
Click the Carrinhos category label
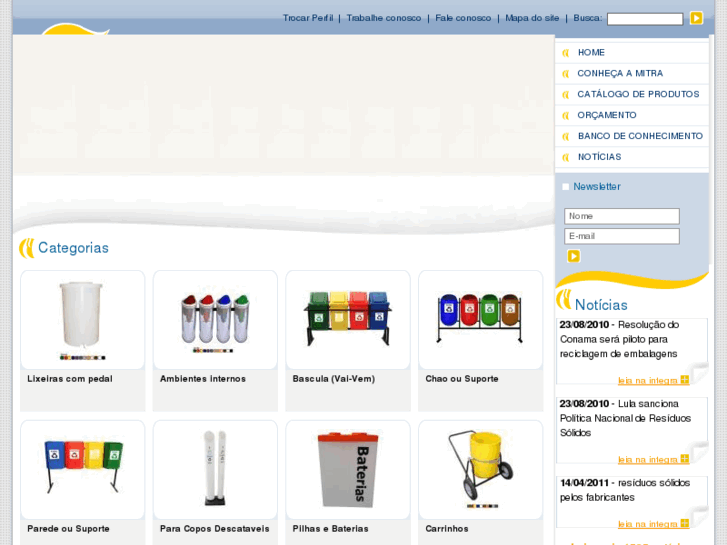click(446, 529)
